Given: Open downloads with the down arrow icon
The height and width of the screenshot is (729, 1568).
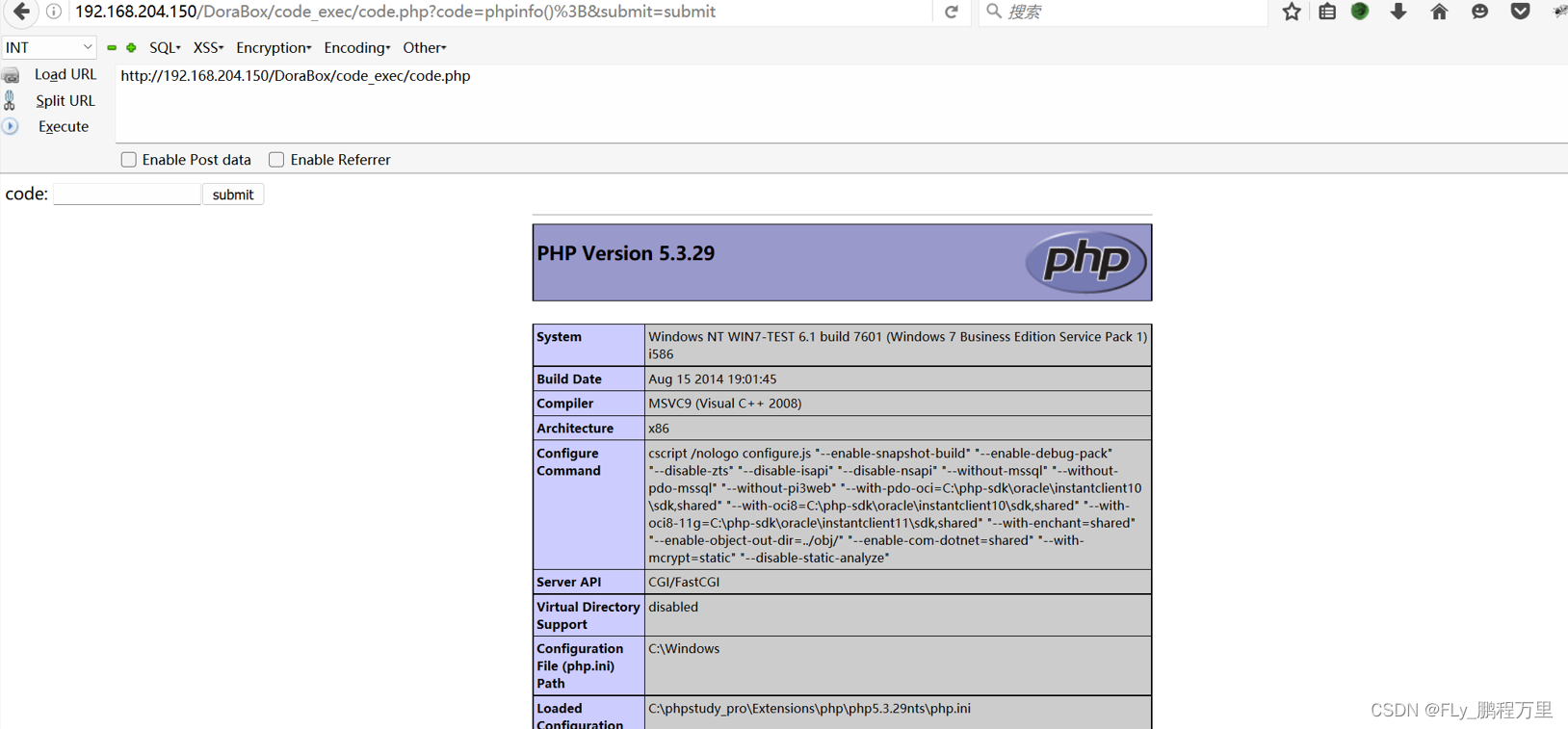Looking at the screenshot, I should [x=1398, y=12].
